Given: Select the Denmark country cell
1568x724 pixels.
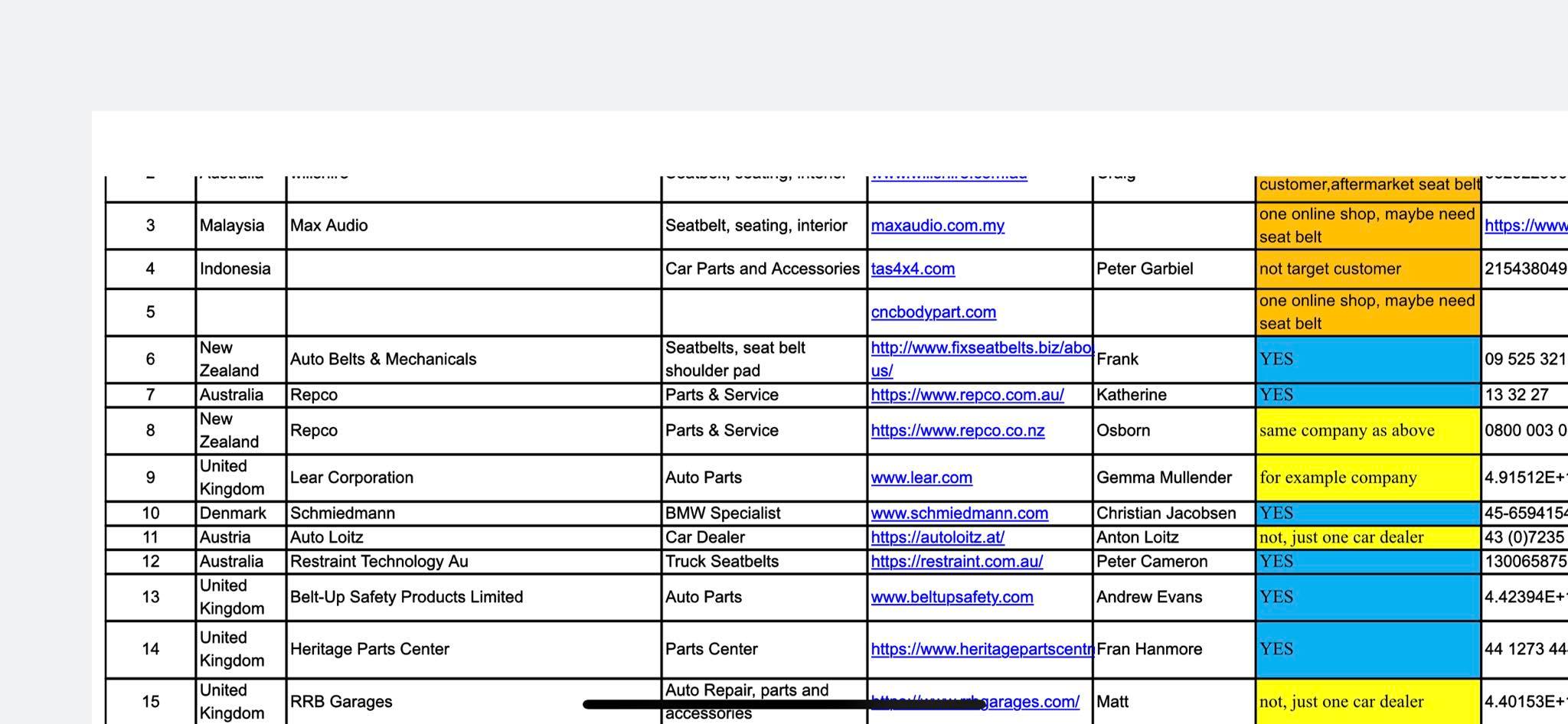Looking at the screenshot, I should [241, 514].
